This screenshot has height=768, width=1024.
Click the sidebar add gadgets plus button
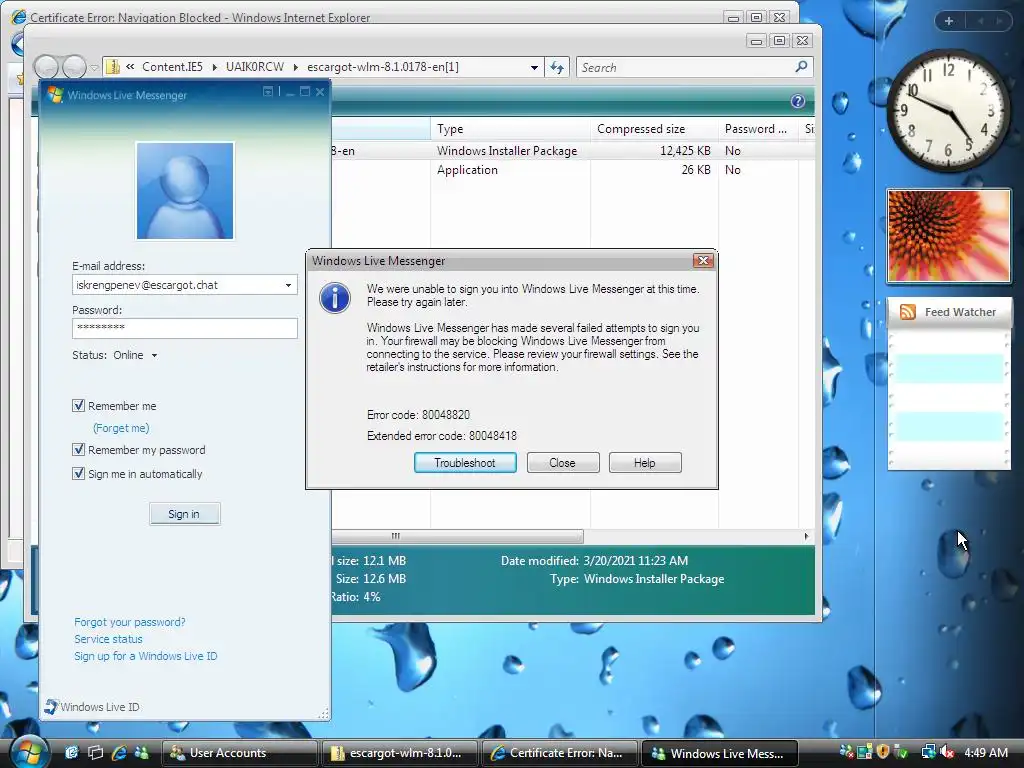pyautogui.click(x=949, y=21)
